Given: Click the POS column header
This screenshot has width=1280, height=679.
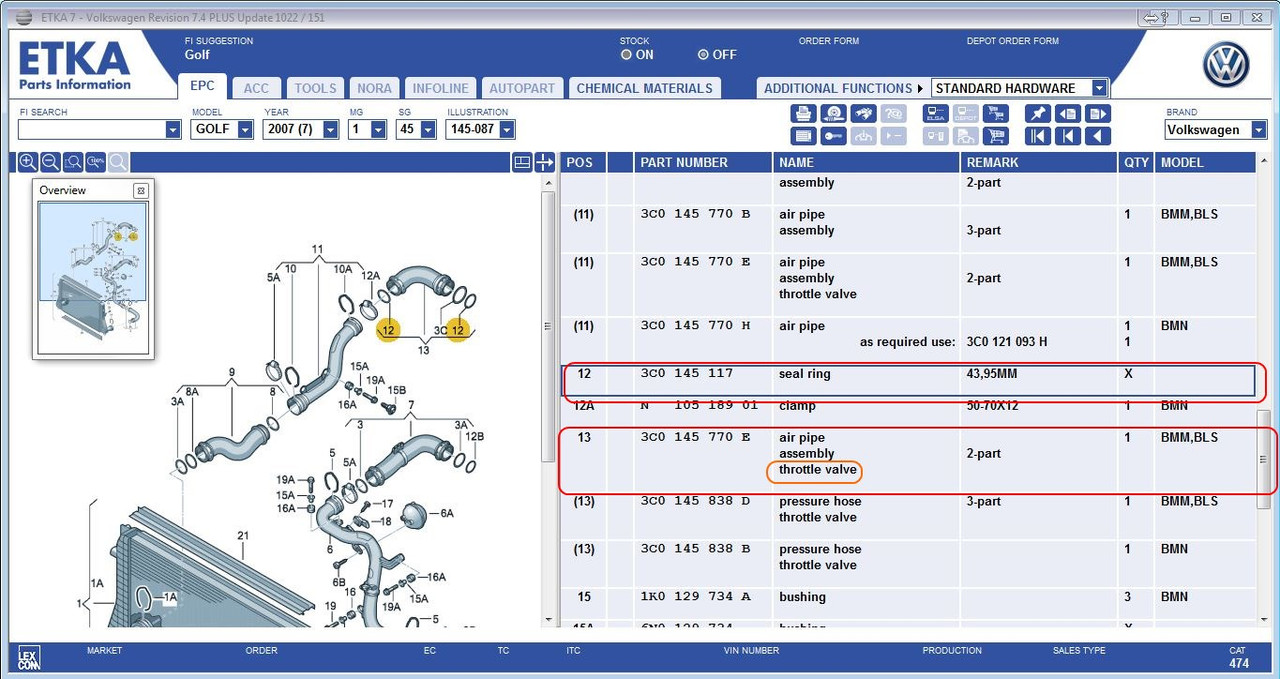Looking at the screenshot, I should click(582, 162).
